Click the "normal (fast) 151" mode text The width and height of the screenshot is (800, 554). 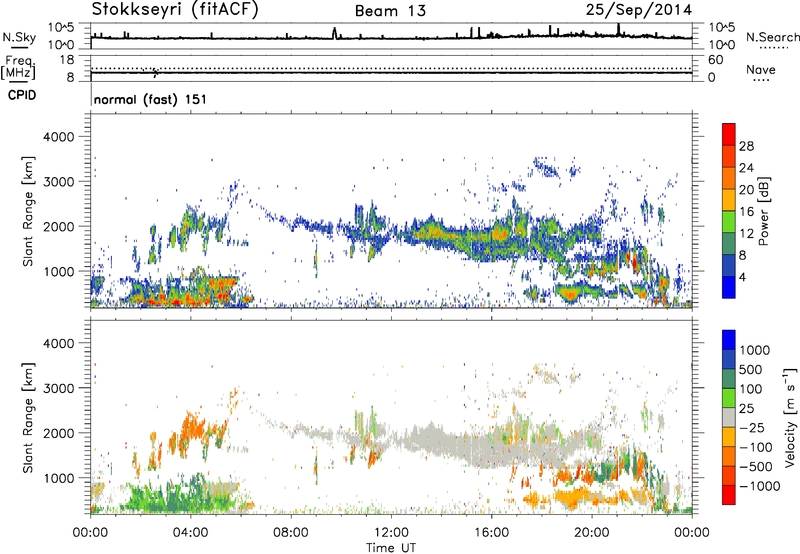[151, 99]
